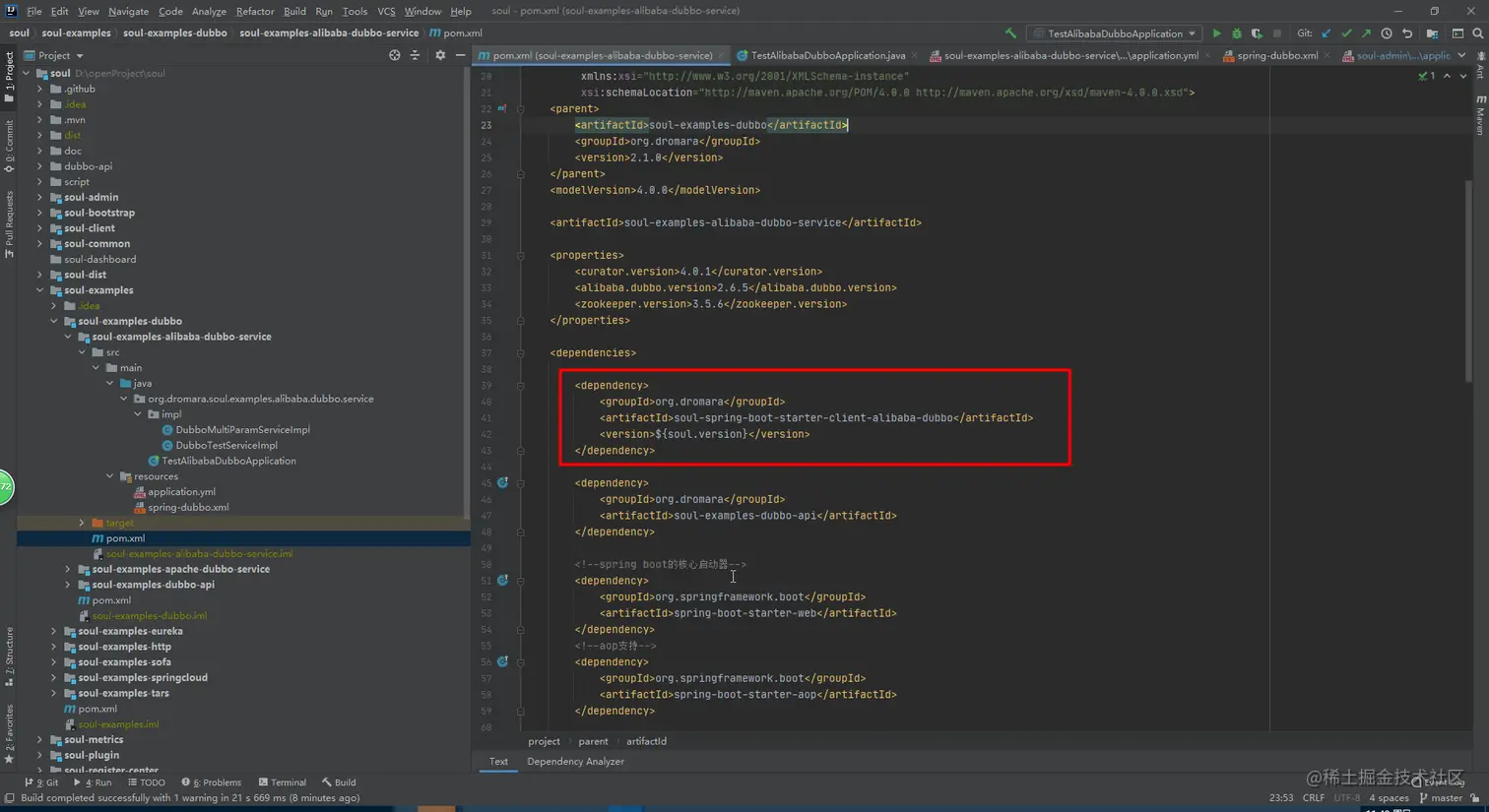Viewport: 1489px width, 812px height.
Task: Click the 23:53 cursor position indicator
Action: click(x=1281, y=798)
